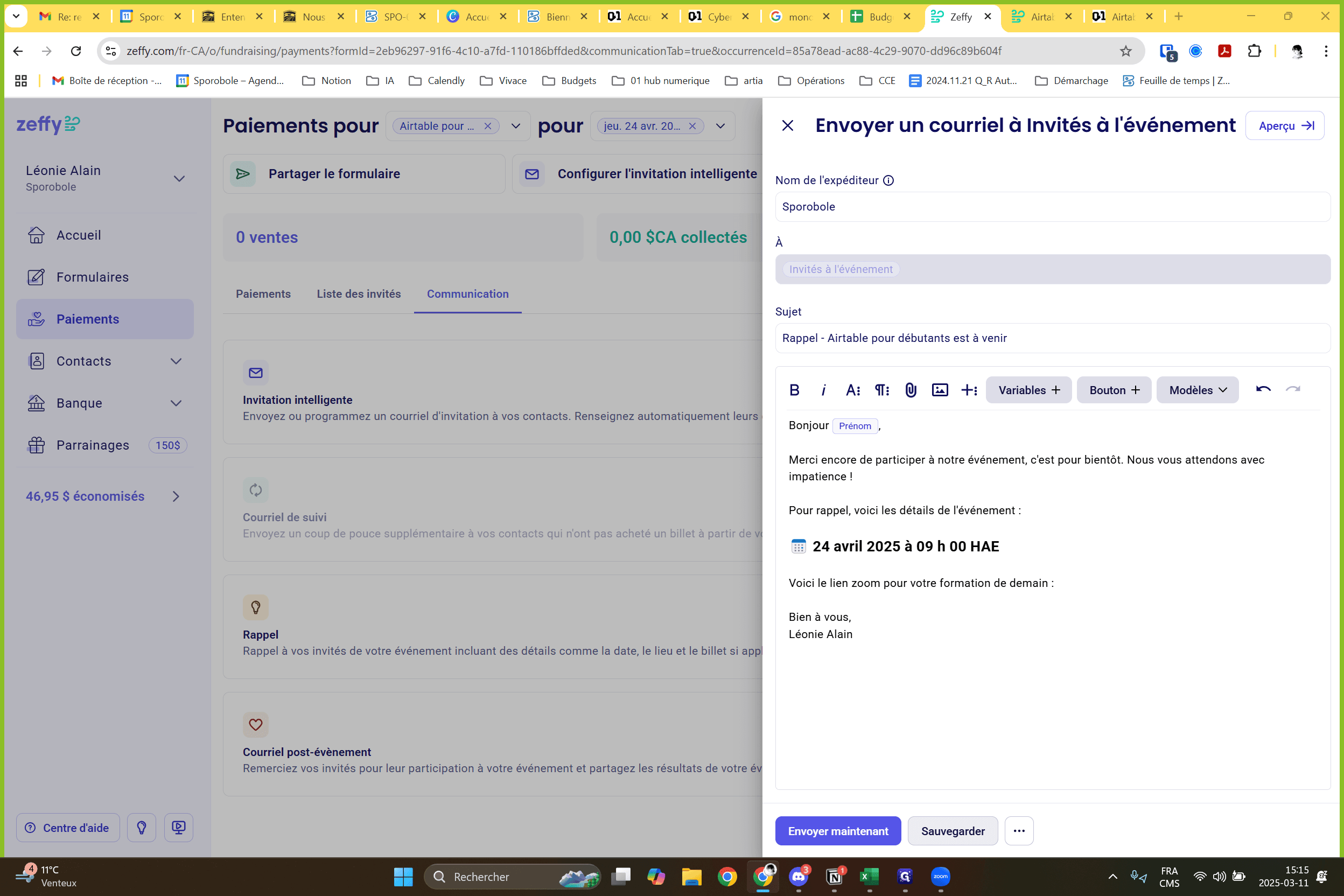Click the Zeffy logo
1344x896 pixels.
point(48,124)
